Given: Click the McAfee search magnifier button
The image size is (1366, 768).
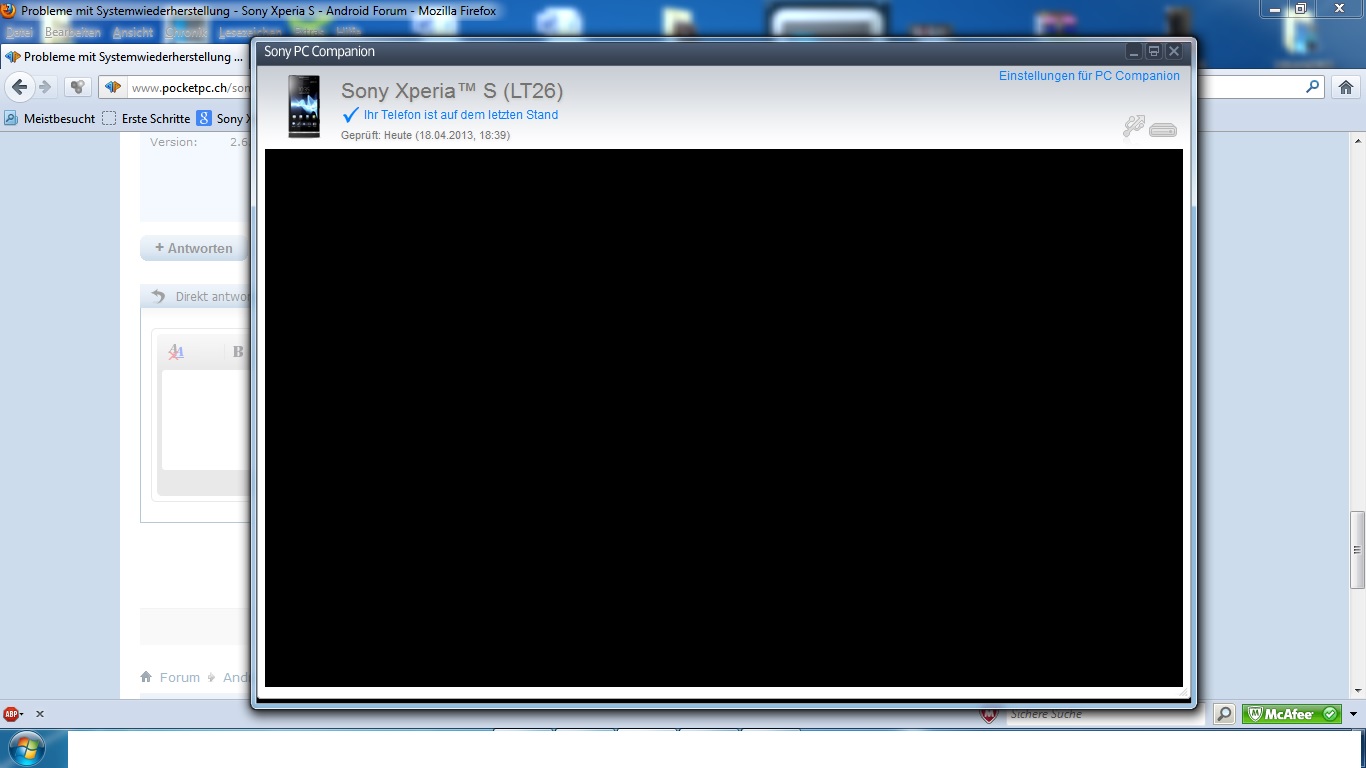Looking at the screenshot, I should click(1224, 714).
